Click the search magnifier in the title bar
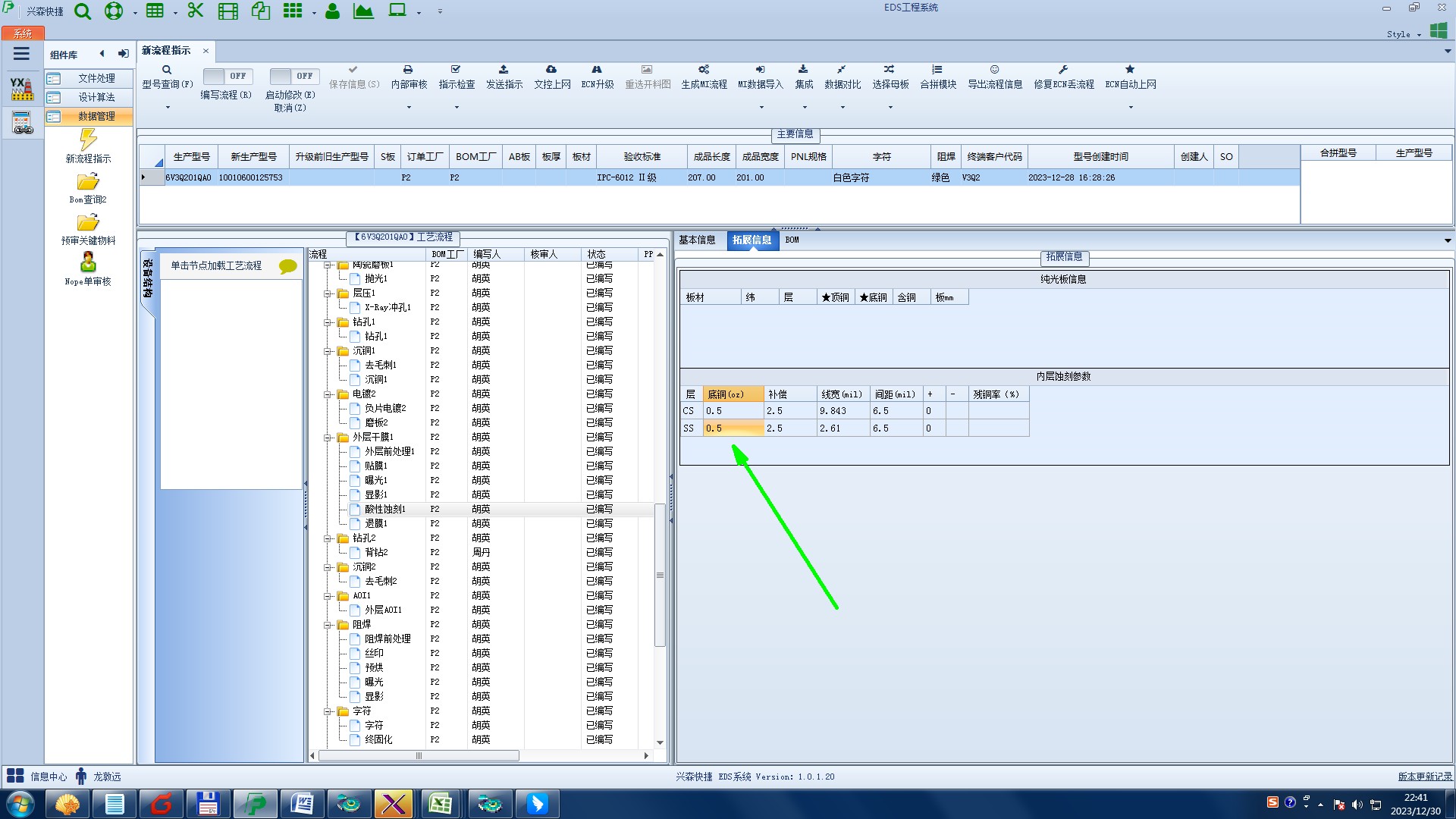 tap(83, 11)
